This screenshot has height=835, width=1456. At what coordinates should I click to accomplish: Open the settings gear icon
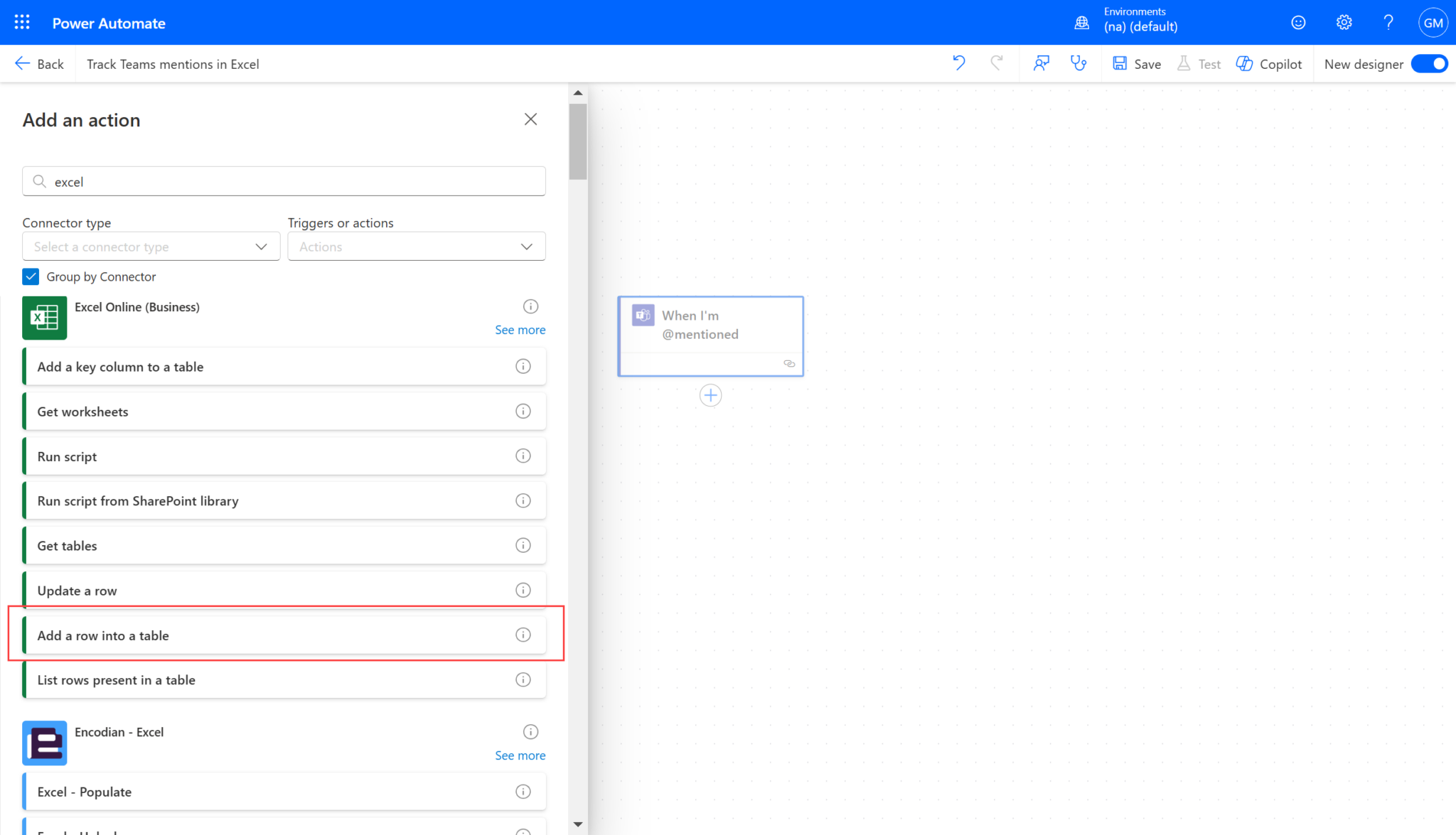point(1344,23)
